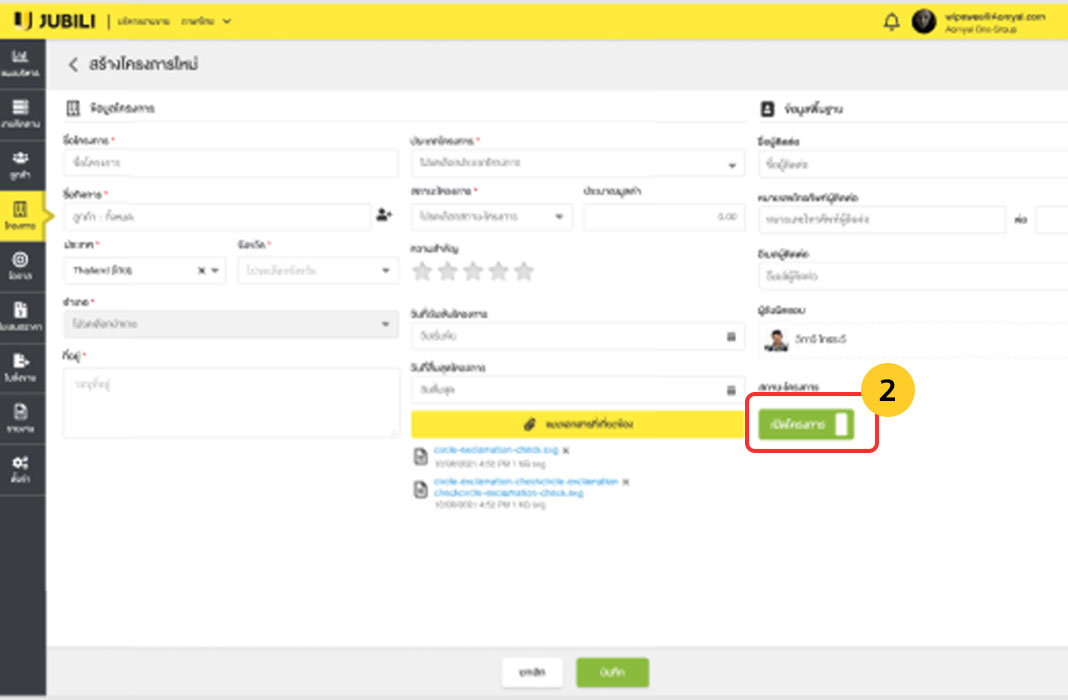Click the end date calendar icon
This screenshot has width=1068, height=700.
click(730, 391)
